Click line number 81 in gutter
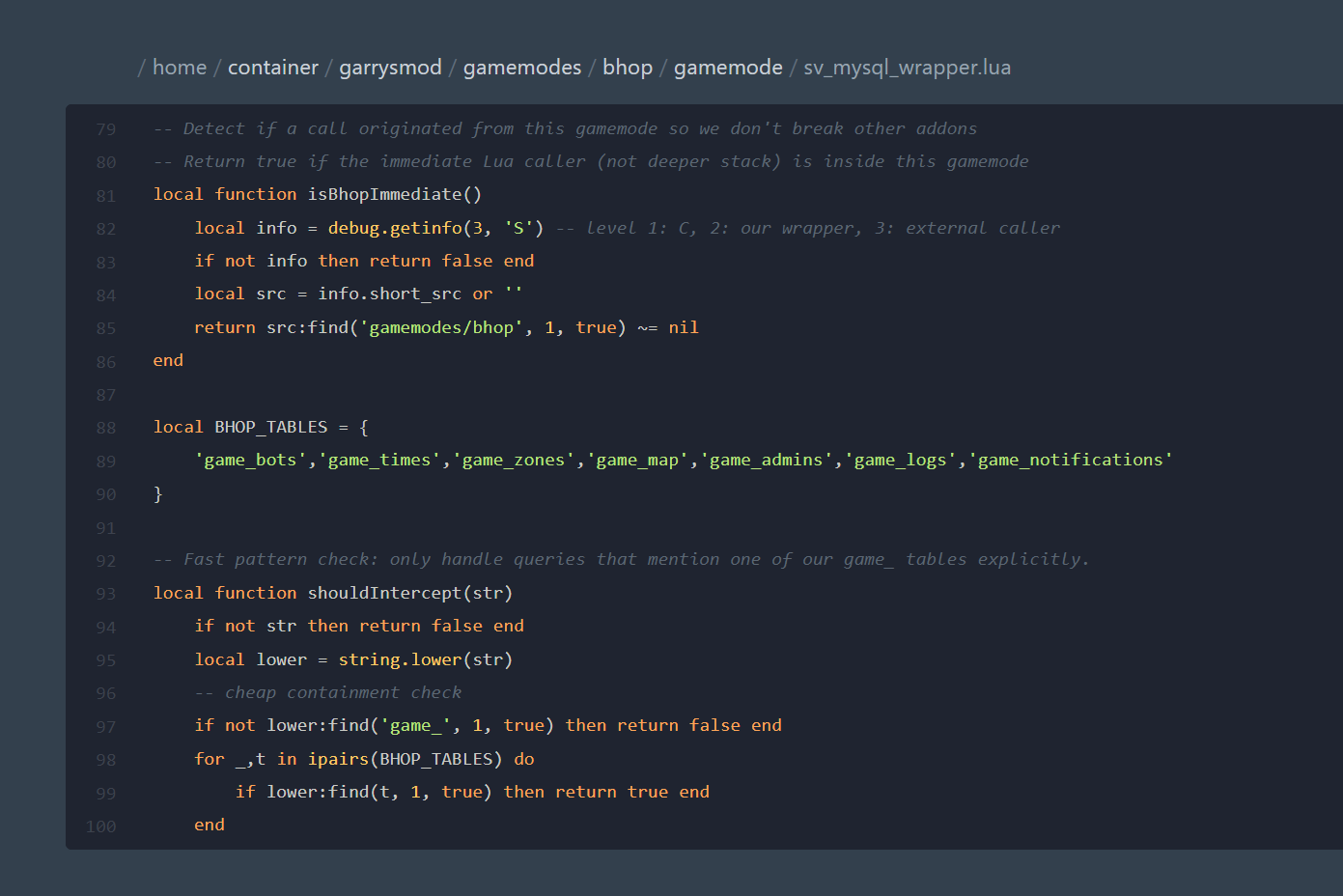This screenshot has height=896, width=1343. [x=106, y=196]
